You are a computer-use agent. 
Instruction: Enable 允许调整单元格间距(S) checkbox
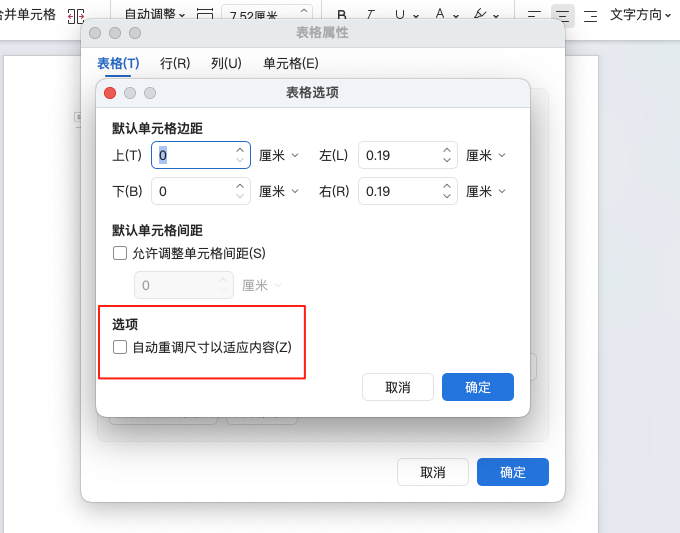tap(120, 253)
